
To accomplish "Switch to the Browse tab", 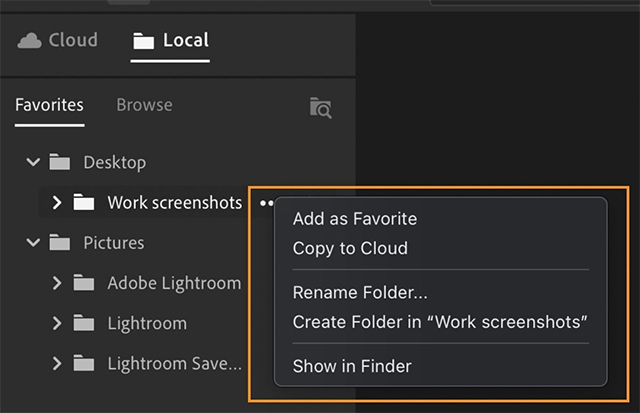I will point(144,105).
